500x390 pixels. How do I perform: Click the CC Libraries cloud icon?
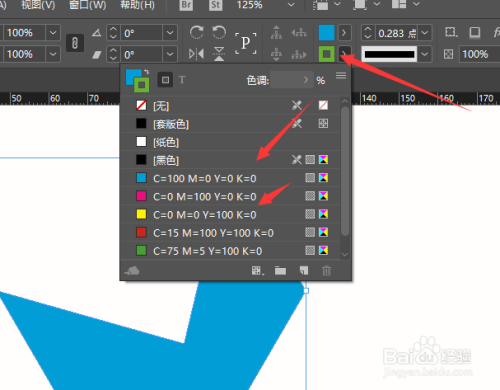click(x=132, y=271)
